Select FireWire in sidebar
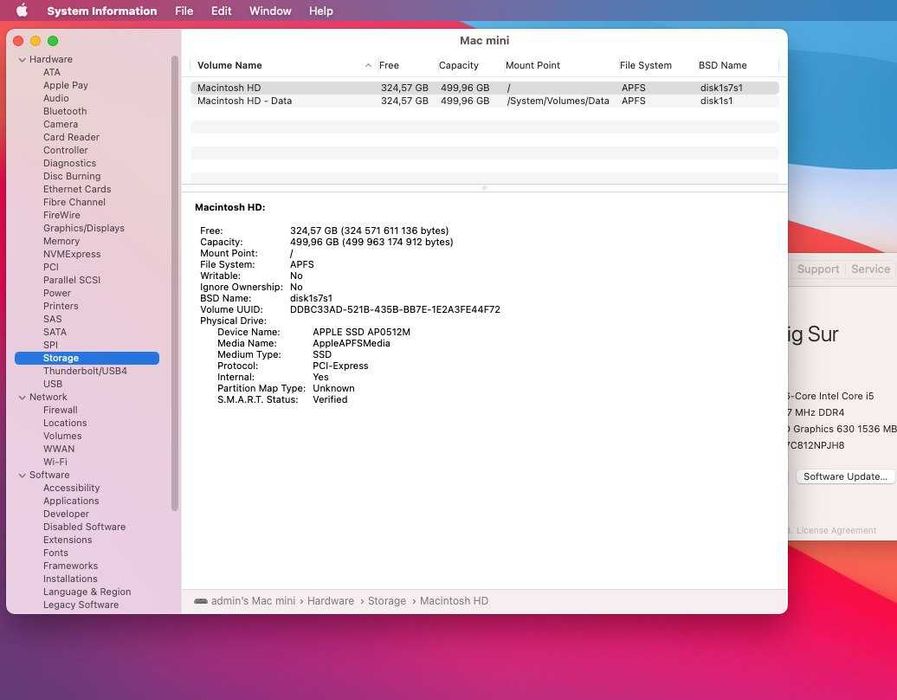 [x=61, y=215]
